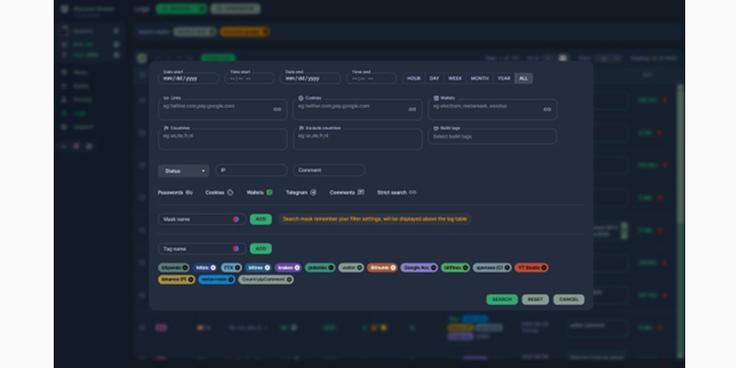Click the Time start field
Viewport: 736px width, 368px height.
250,78
